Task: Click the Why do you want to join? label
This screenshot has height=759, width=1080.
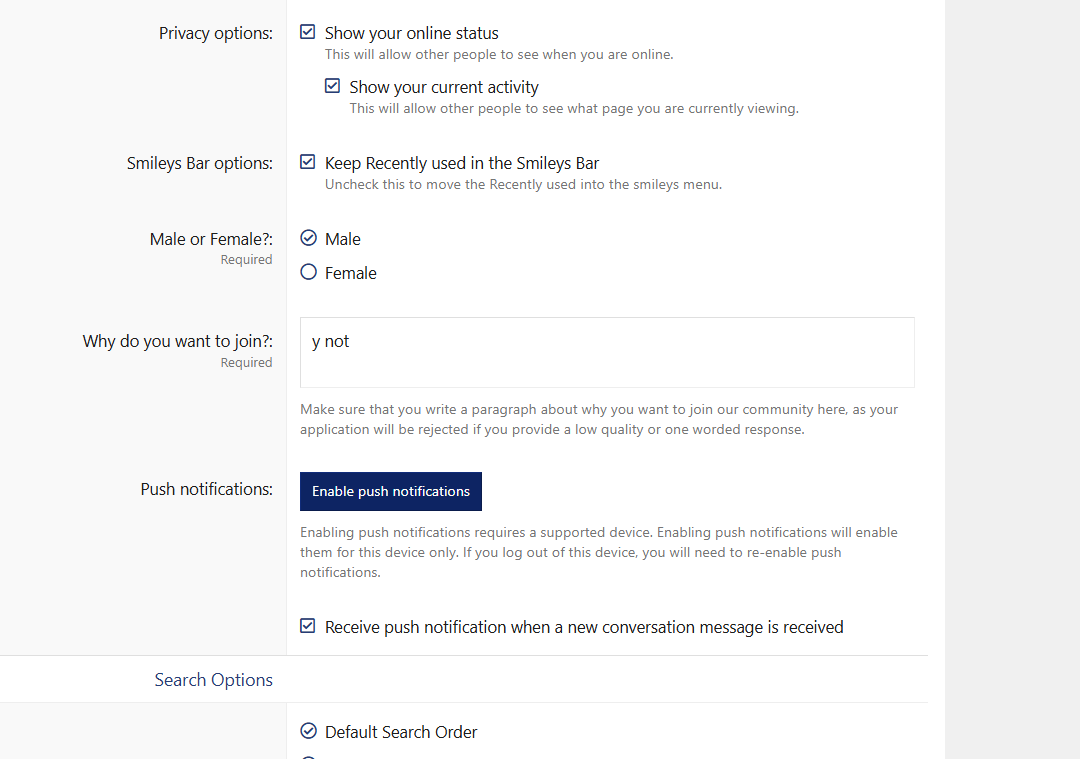Action: click(178, 341)
